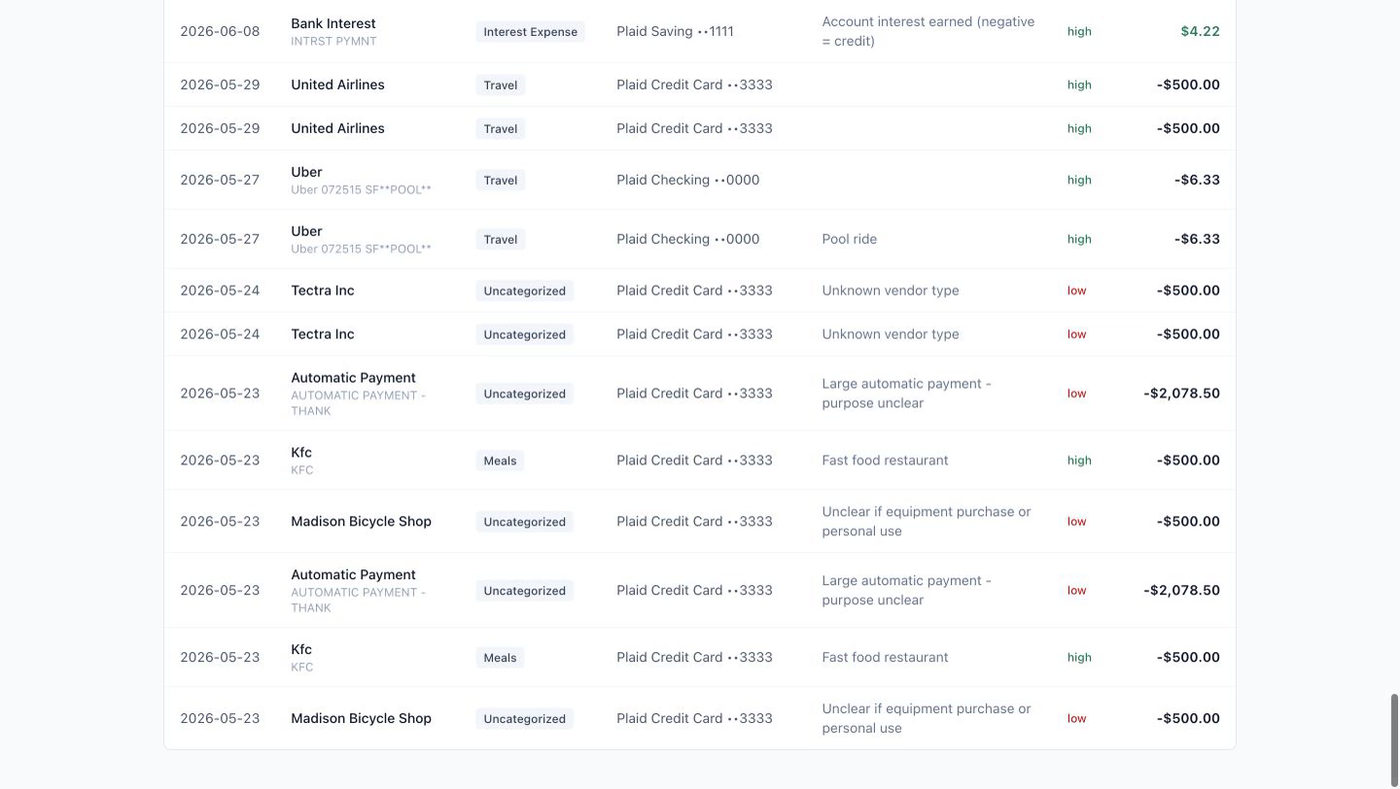Image resolution: width=1400 pixels, height=789 pixels.
Task: Click the last Madison Bicycle Shop row
Action: 700,718
